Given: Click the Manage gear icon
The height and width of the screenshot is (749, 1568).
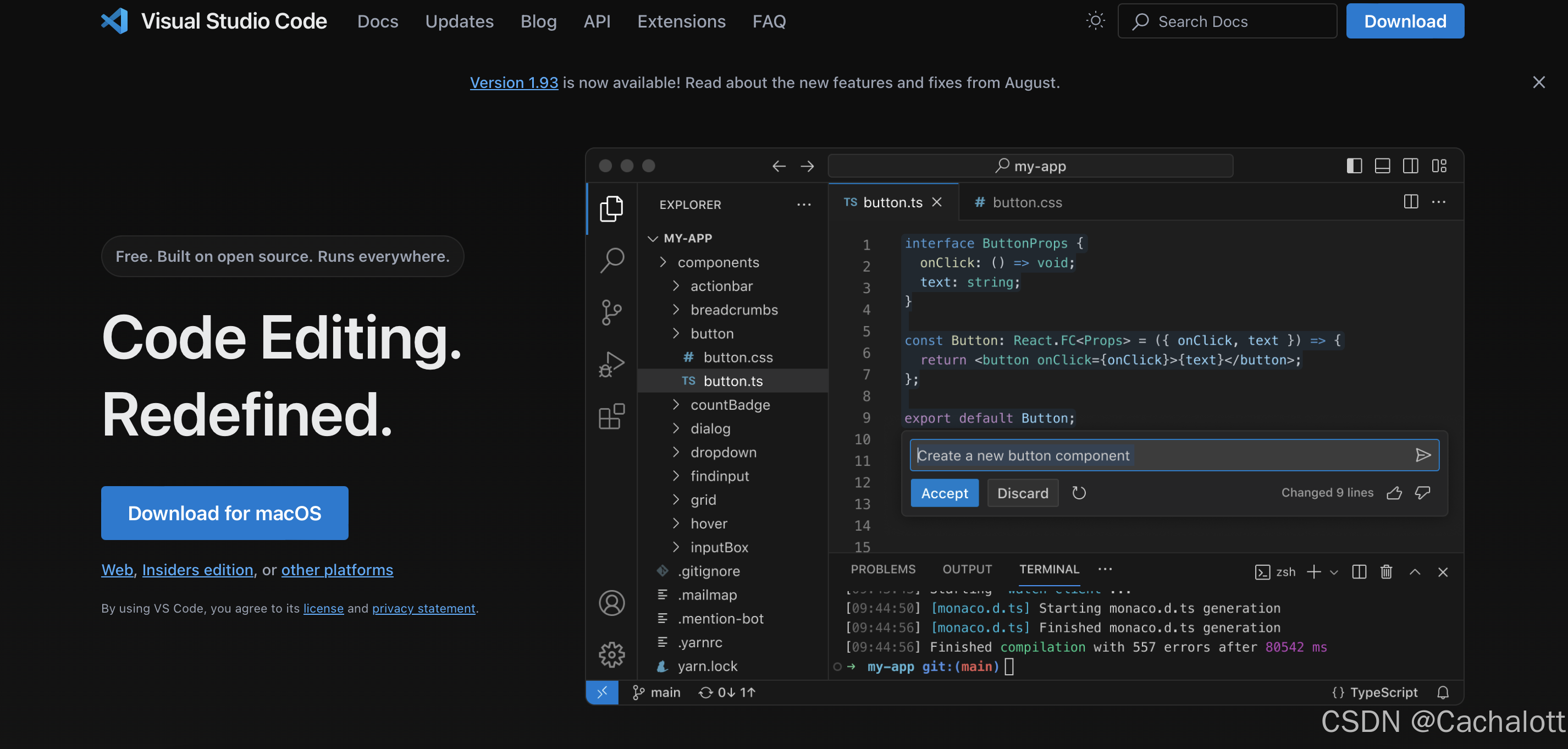Looking at the screenshot, I should point(611,654).
